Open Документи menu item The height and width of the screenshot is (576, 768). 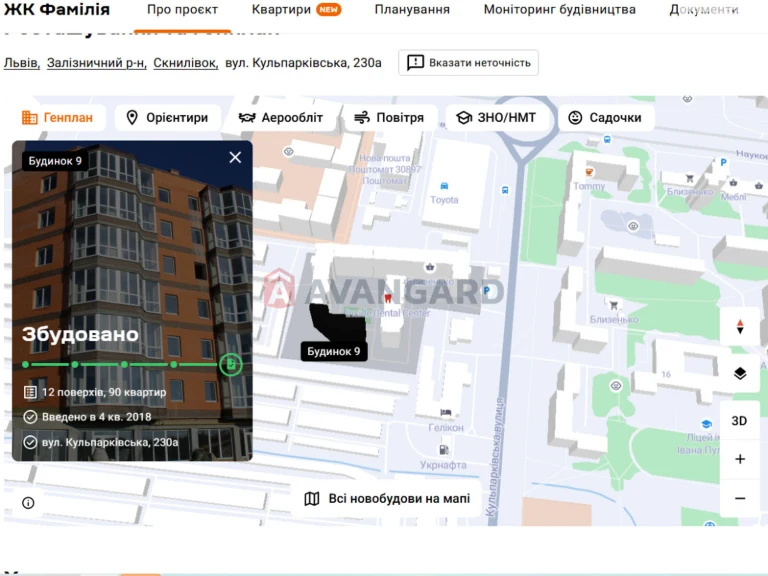point(704,10)
